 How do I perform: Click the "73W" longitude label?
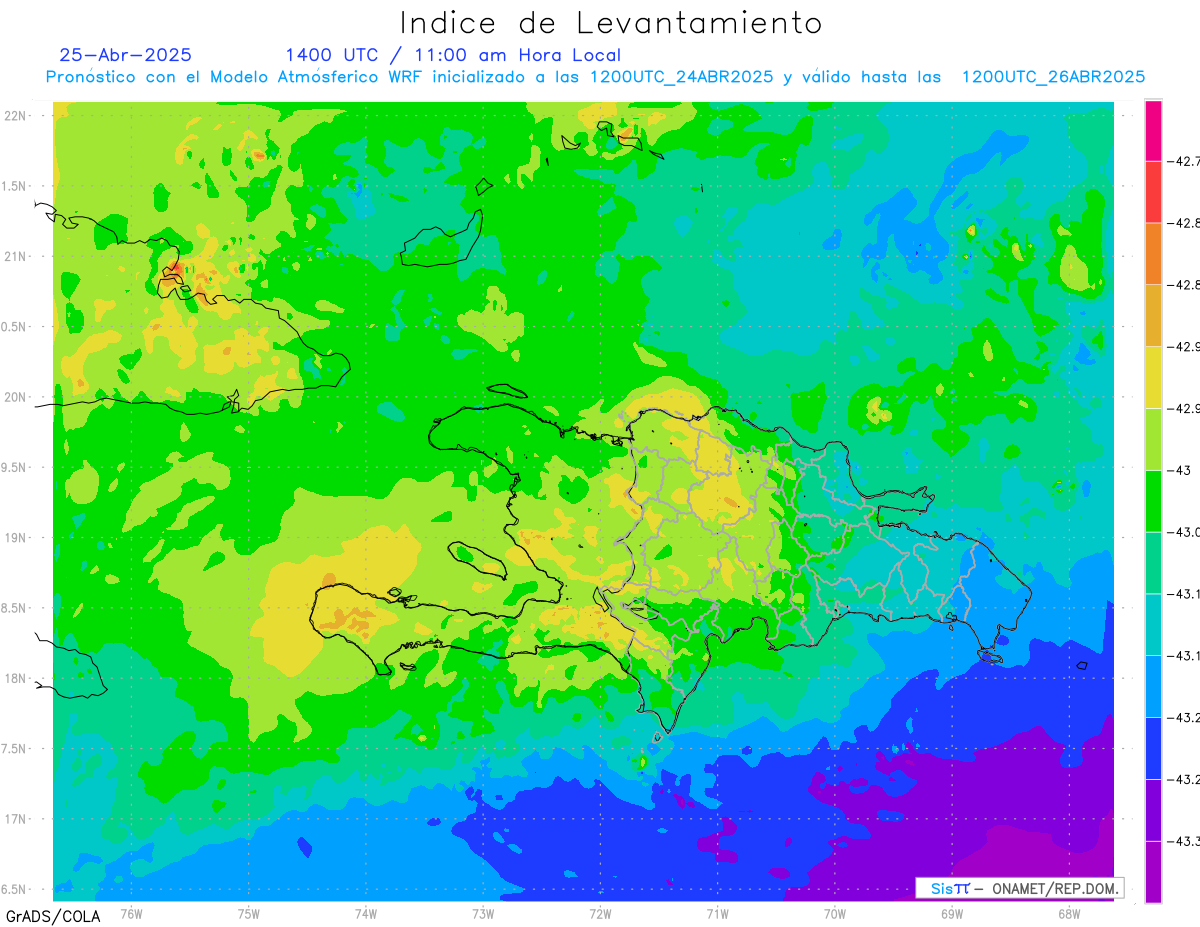pyautogui.click(x=483, y=913)
